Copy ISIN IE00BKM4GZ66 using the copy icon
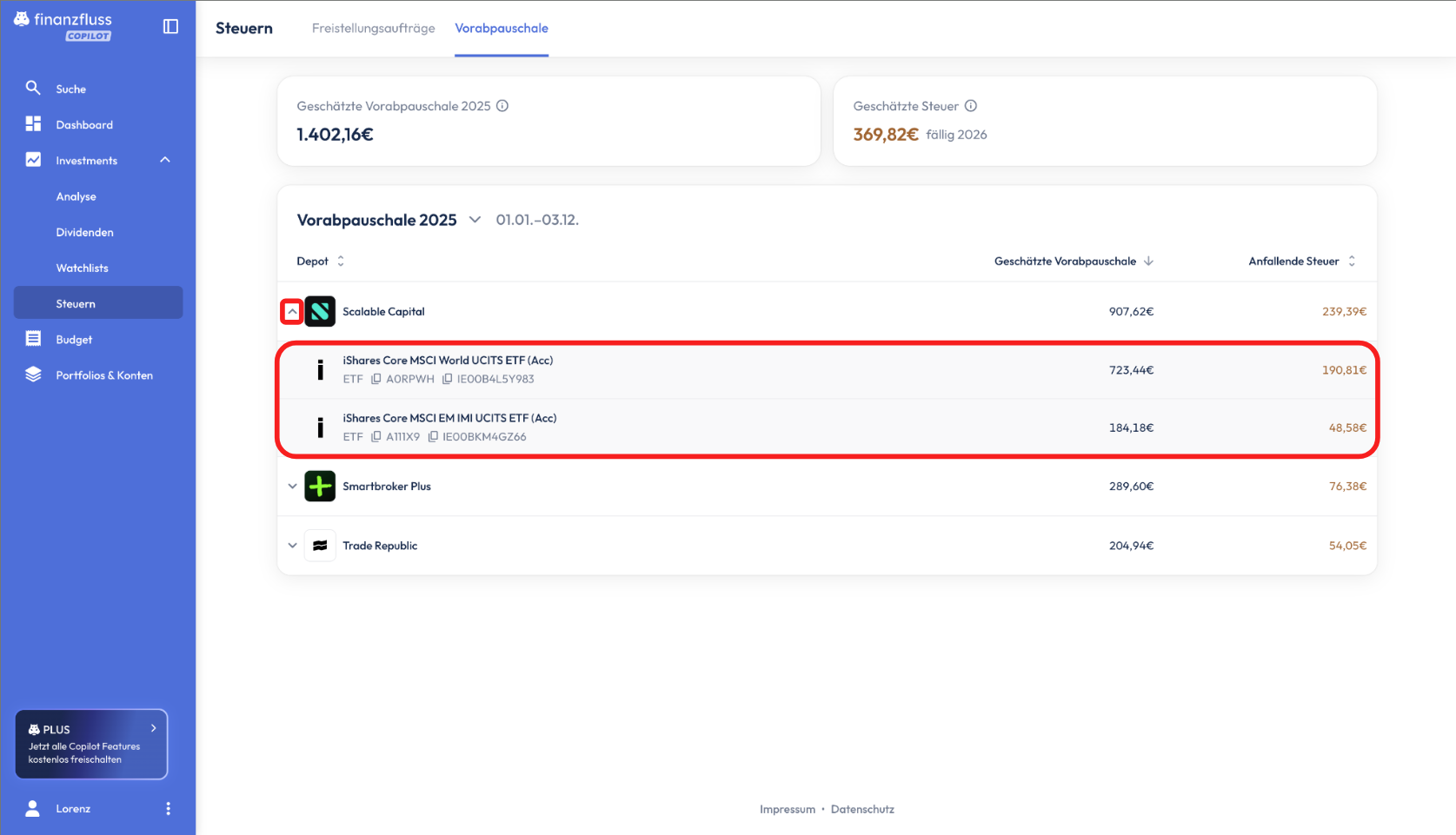Screen dimensions: 1456x835 433,437
